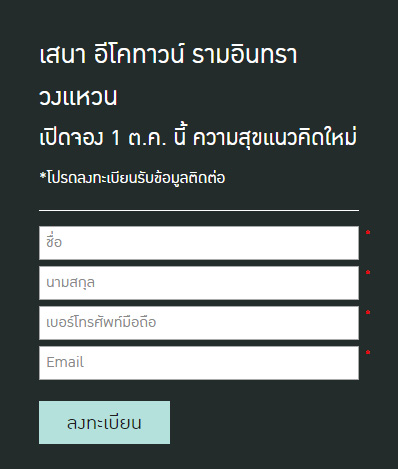Click the note *โปรดลงทะเบียนรับข้อมูลติดต่อ
Screen dimensions: 398x469
132,177
